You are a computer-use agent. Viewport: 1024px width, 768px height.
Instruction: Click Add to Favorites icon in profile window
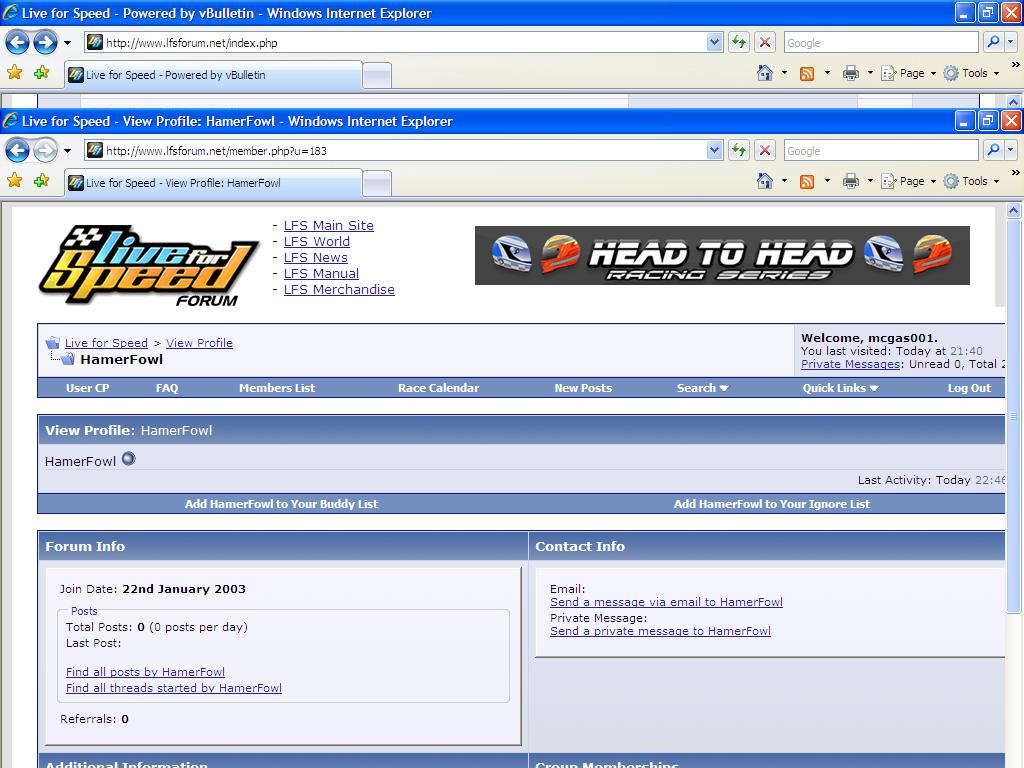click(41, 180)
